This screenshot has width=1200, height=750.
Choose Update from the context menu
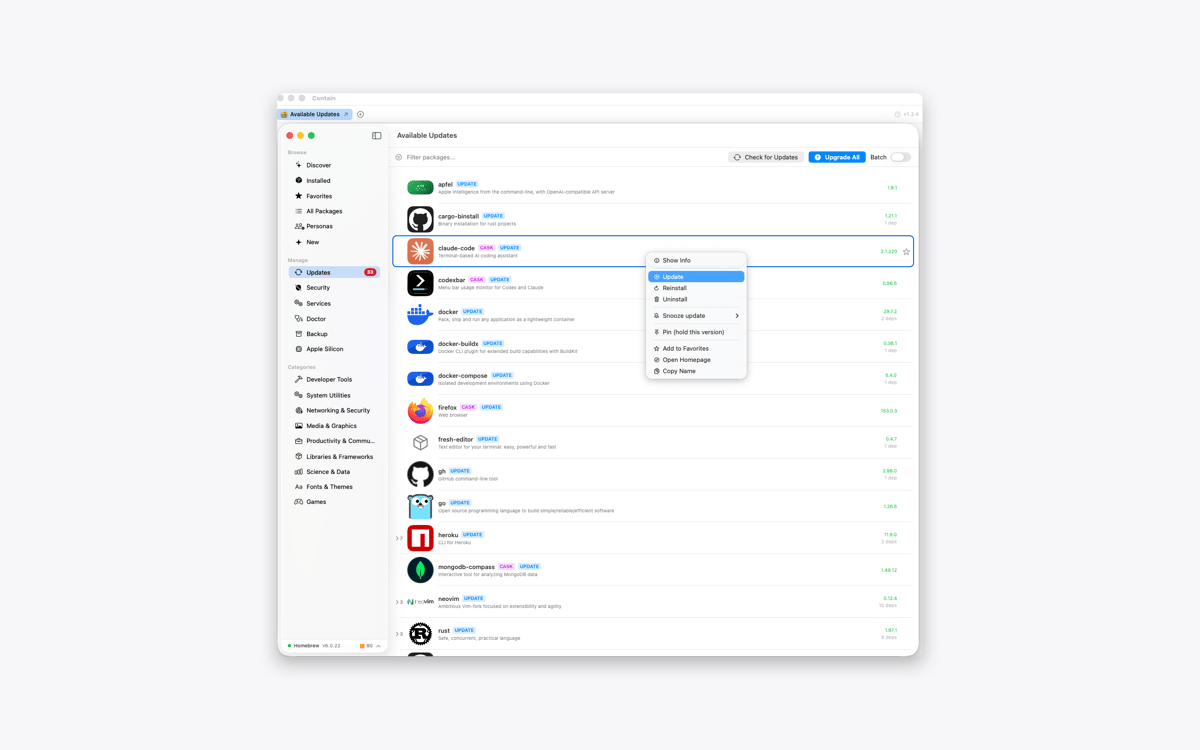point(696,277)
